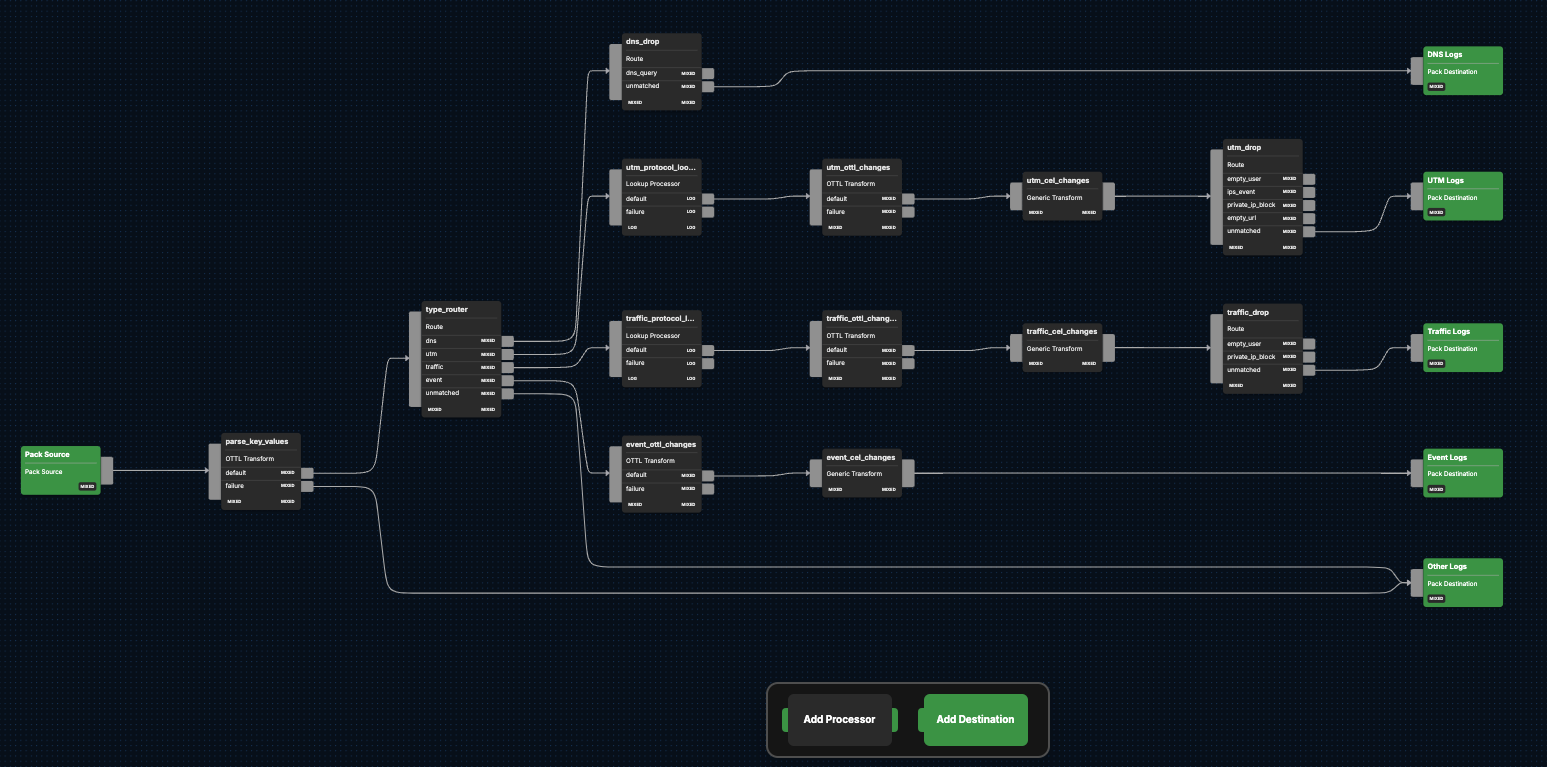Image resolution: width=1547 pixels, height=767 pixels.
Task: Click the failure output port of parse_key_values
Action: click(307, 487)
